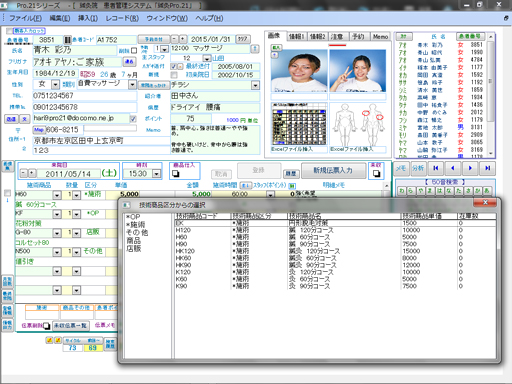This screenshot has height=384, width=512.
Task: Click small enlarge button above first photo
Action: tap(276, 48)
